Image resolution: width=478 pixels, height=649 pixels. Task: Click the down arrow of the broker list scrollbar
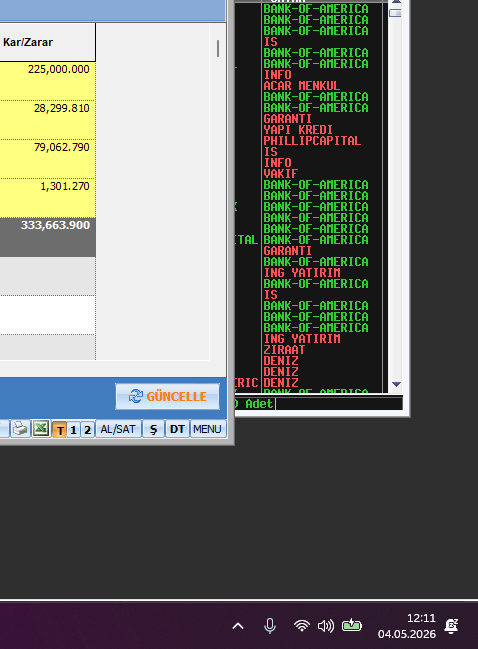point(396,385)
